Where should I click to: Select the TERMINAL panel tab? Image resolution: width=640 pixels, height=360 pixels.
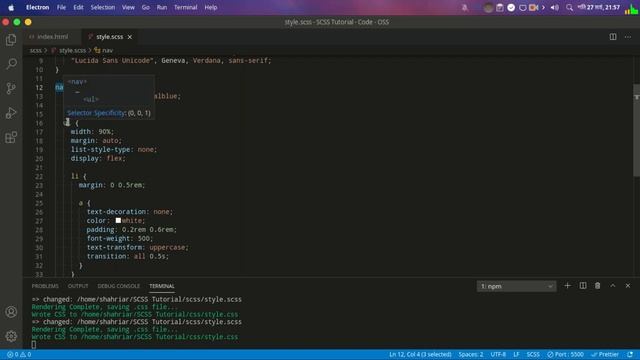162,286
